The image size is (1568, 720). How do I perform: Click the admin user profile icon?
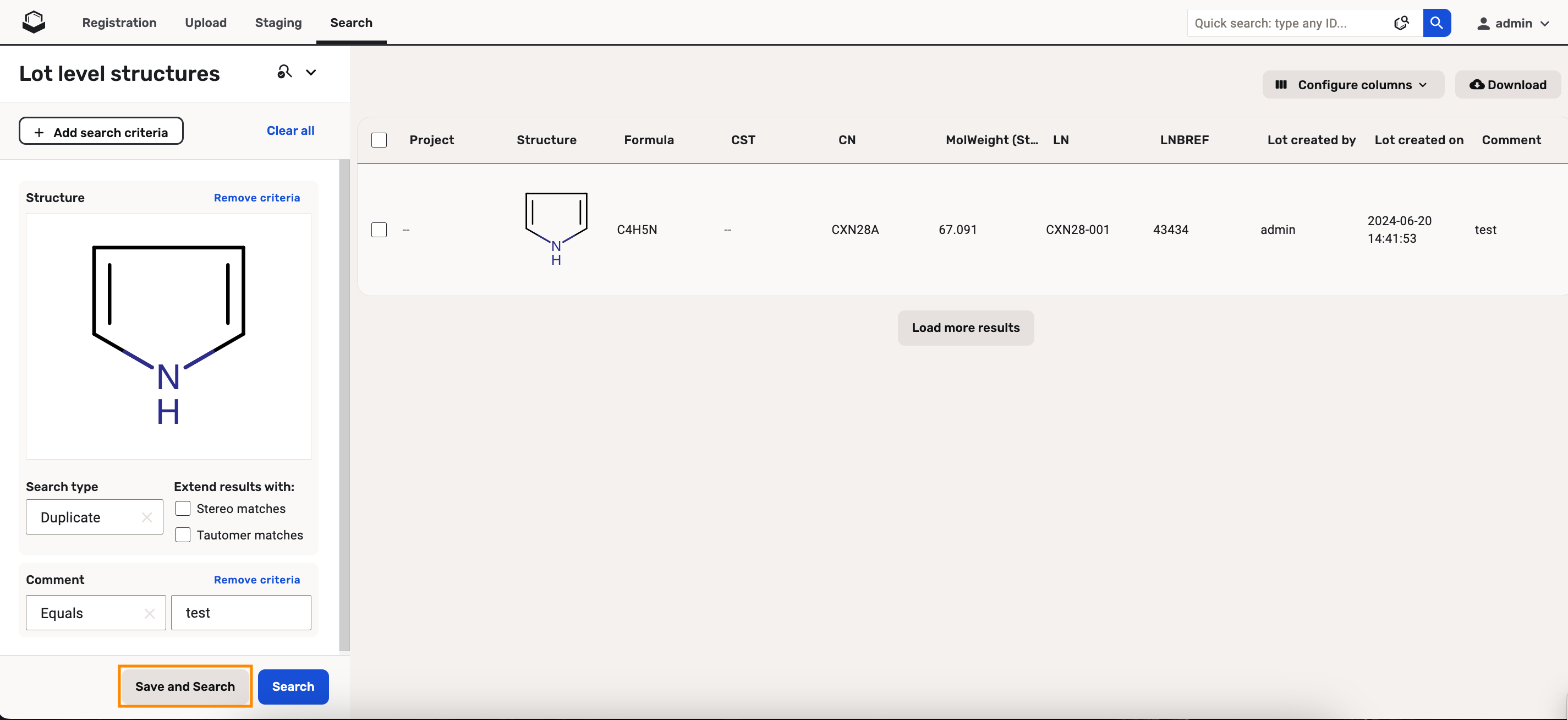point(1483,23)
